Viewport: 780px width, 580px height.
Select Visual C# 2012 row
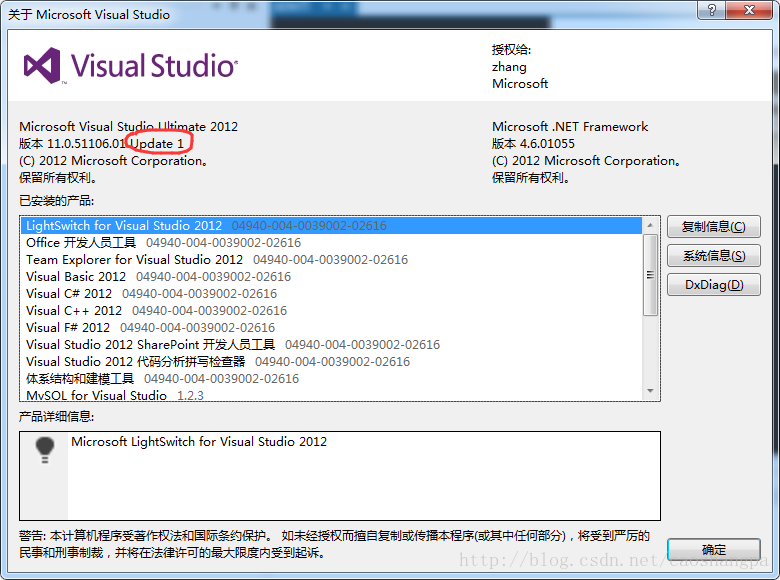331,293
